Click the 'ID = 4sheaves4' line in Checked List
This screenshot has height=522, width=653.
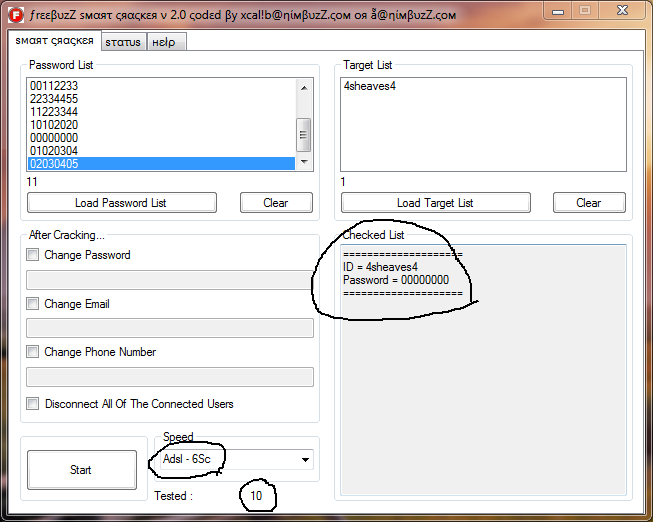click(x=380, y=267)
